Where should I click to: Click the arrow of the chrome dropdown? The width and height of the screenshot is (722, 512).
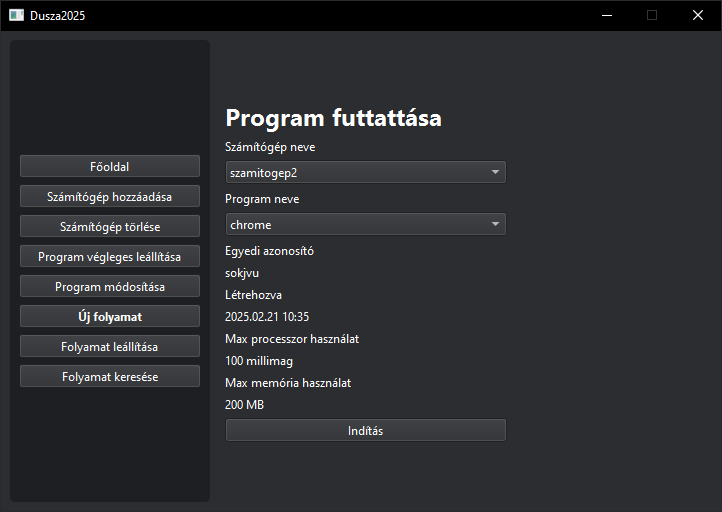point(495,224)
